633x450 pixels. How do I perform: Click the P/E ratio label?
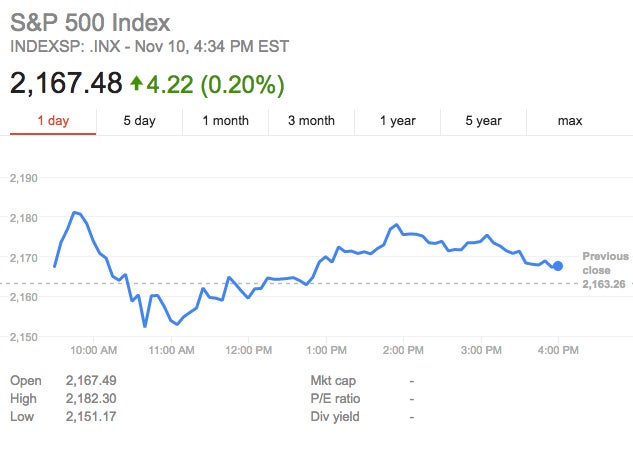click(x=335, y=398)
